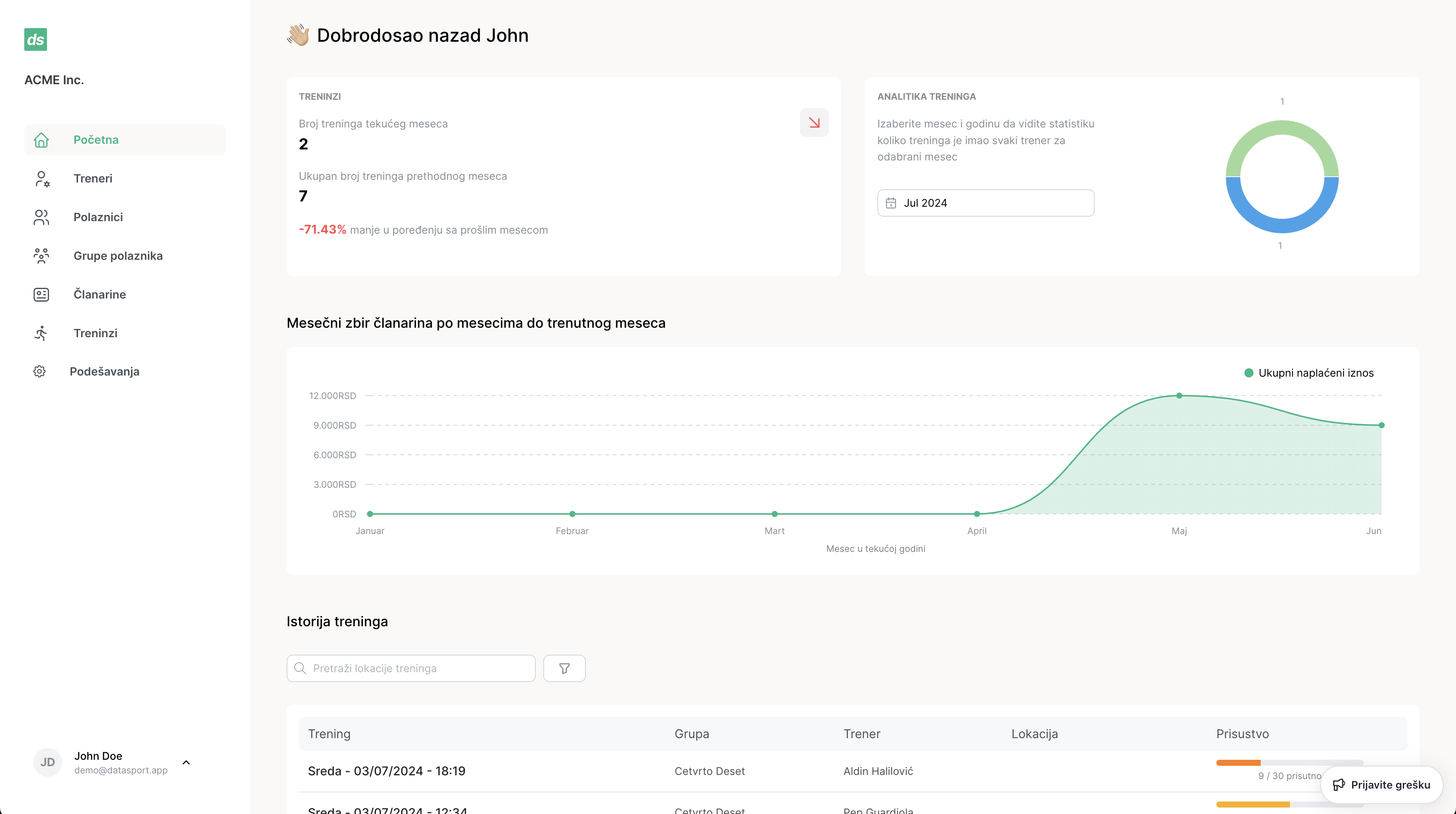The image size is (1456, 814).
Task: Click the April data point on chart
Action: [x=977, y=514]
